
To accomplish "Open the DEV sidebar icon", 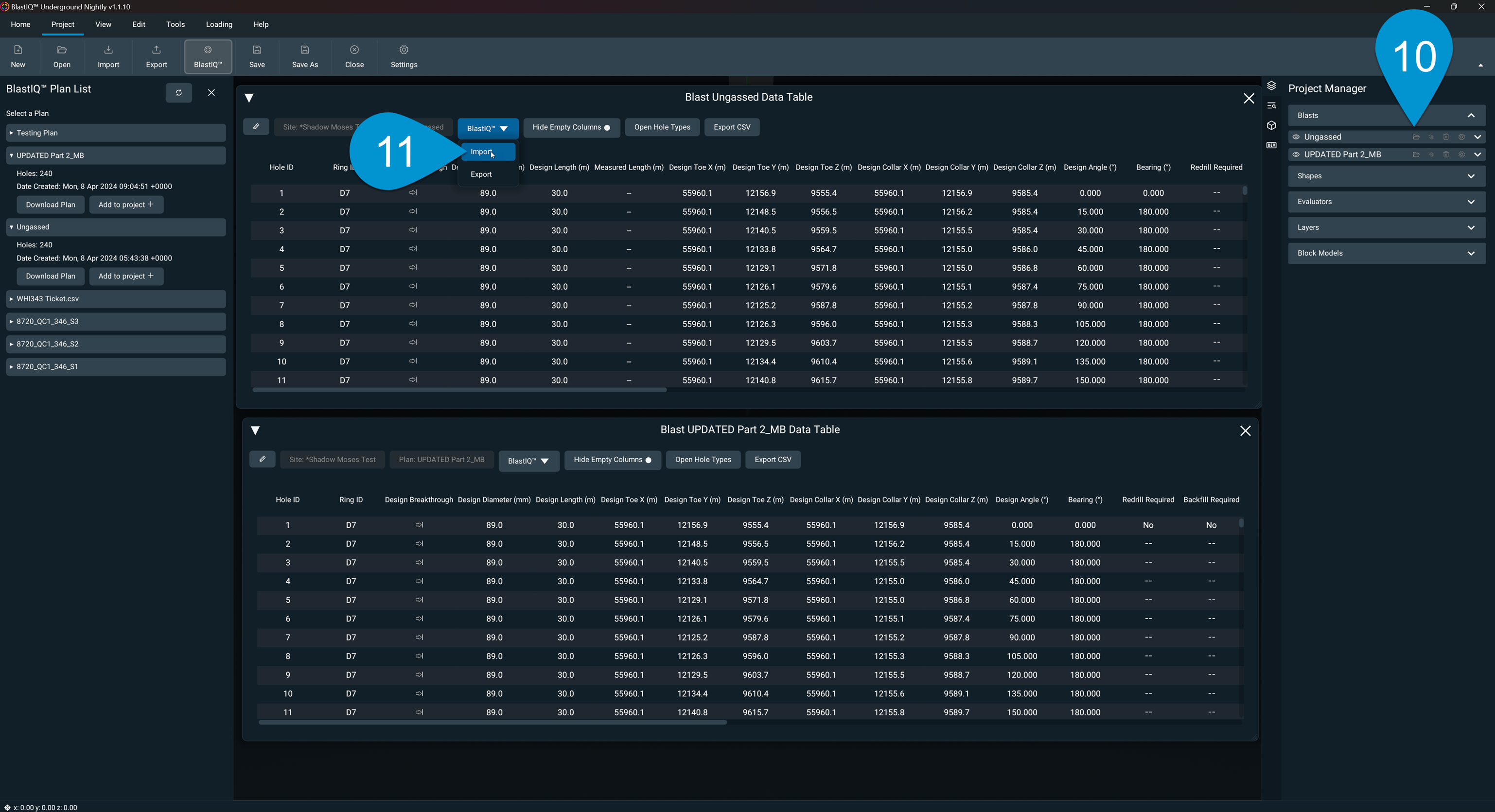I will click(x=1271, y=145).
